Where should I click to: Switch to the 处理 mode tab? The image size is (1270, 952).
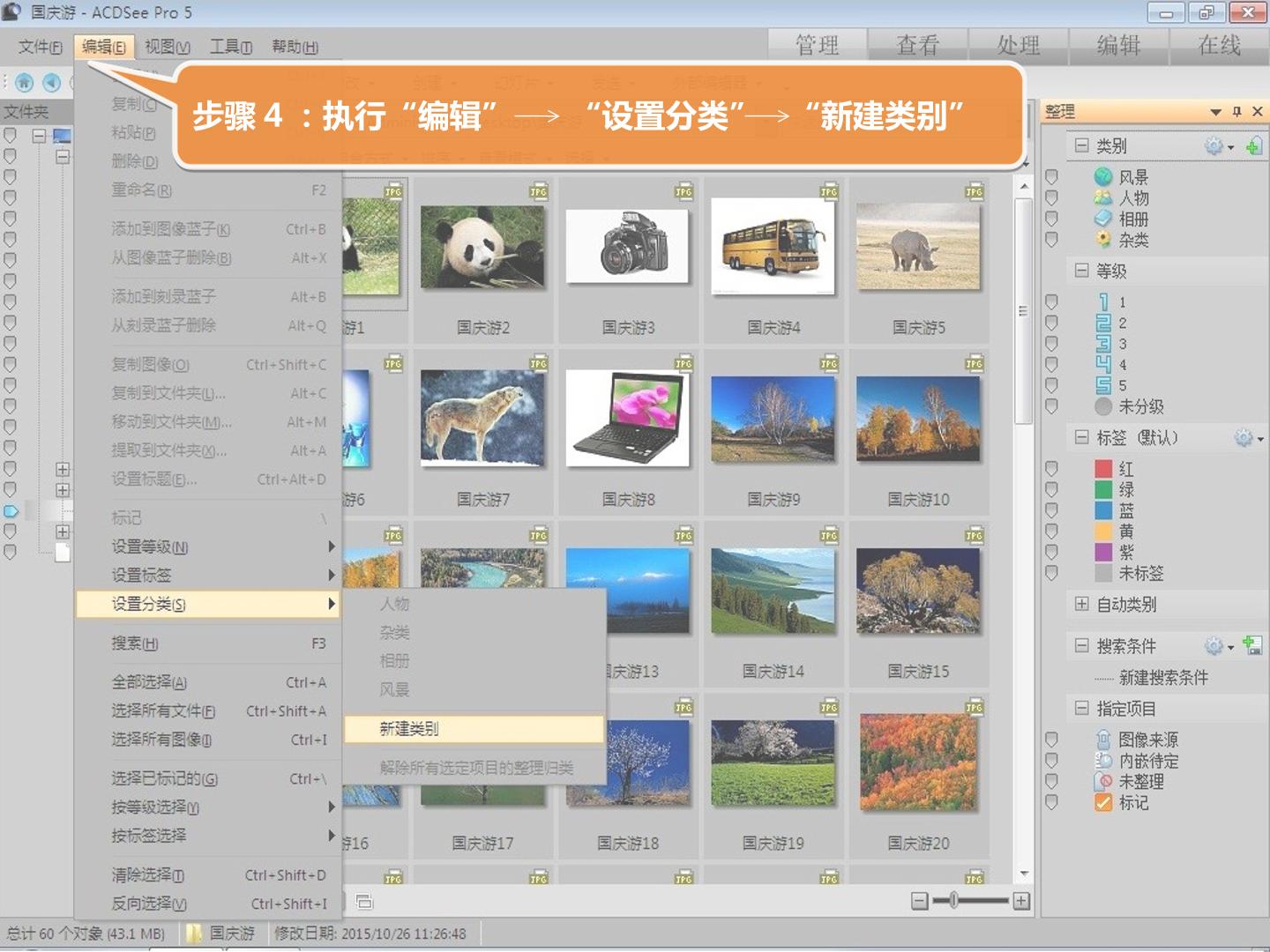[x=1019, y=46]
